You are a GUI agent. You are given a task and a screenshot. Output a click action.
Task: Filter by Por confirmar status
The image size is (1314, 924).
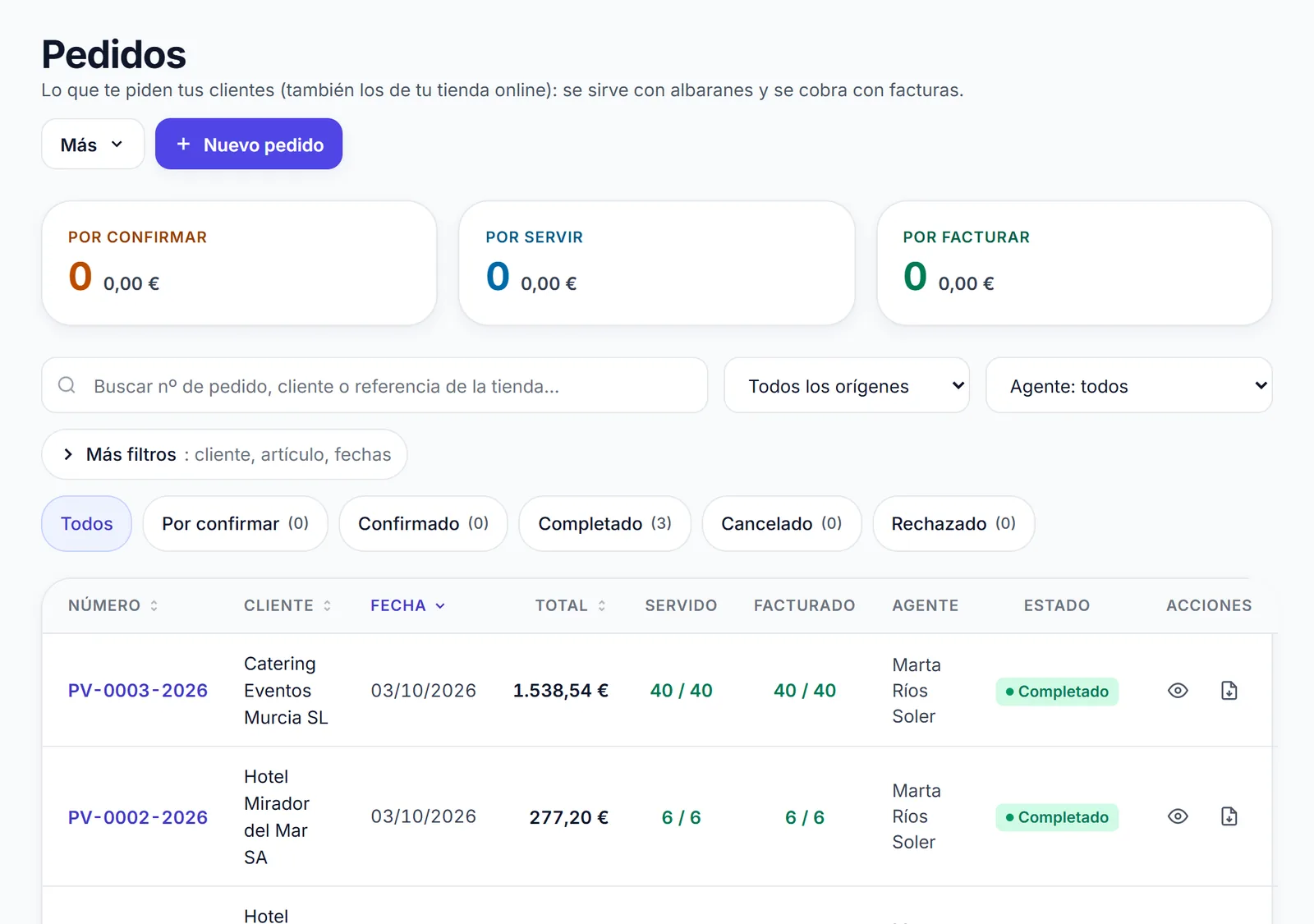[x=235, y=523]
